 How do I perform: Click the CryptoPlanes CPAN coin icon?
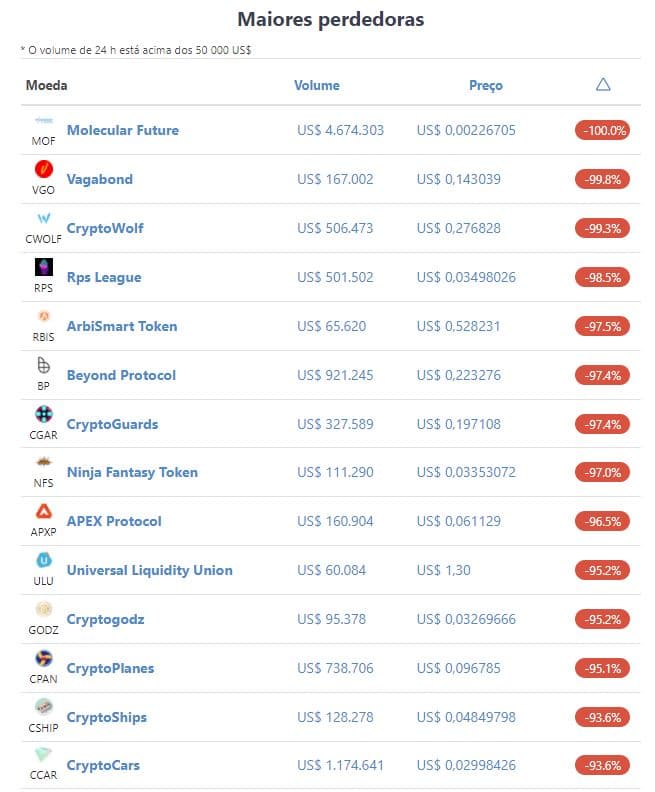(43, 658)
